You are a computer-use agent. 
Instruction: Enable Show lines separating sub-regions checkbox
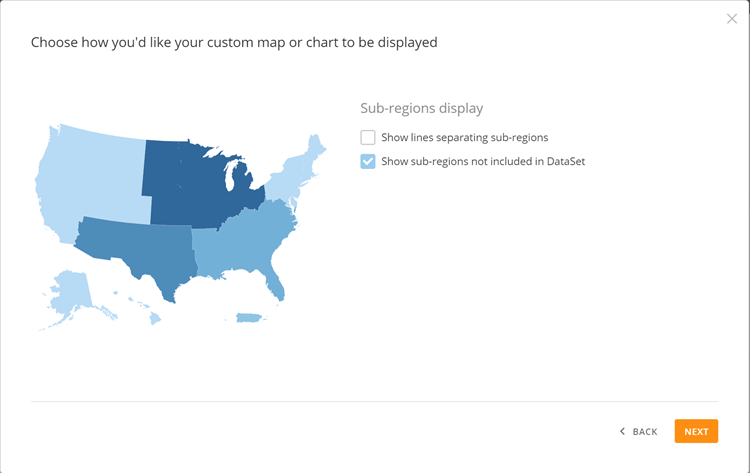368,137
